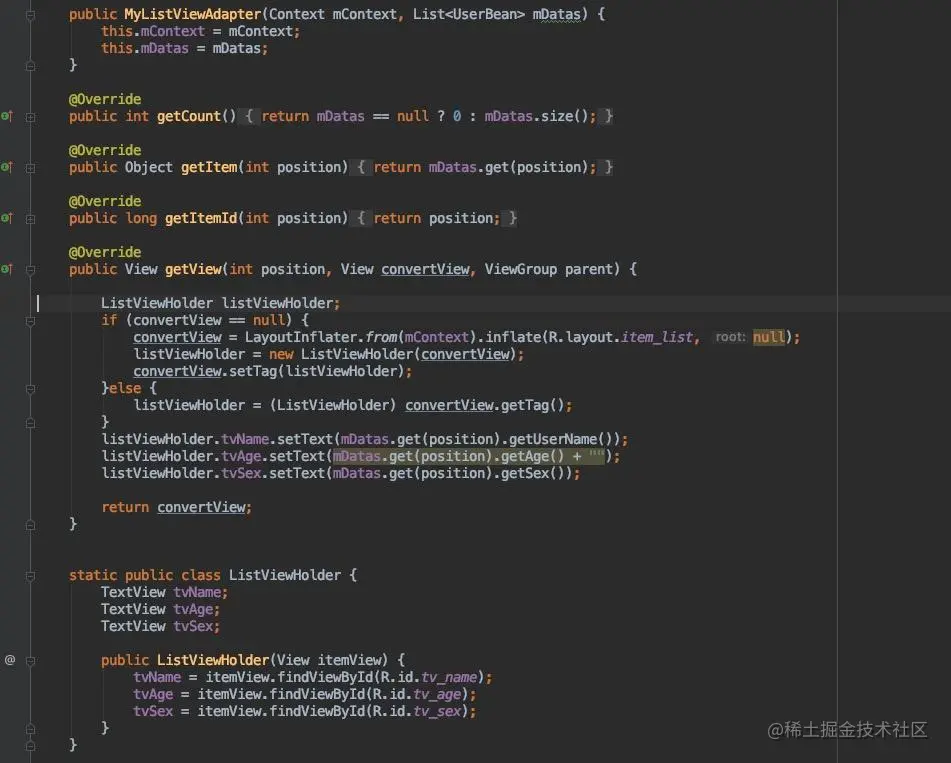Click the tv_sex resource id
This screenshot has width=951, height=763.
pyautogui.click(x=437, y=710)
